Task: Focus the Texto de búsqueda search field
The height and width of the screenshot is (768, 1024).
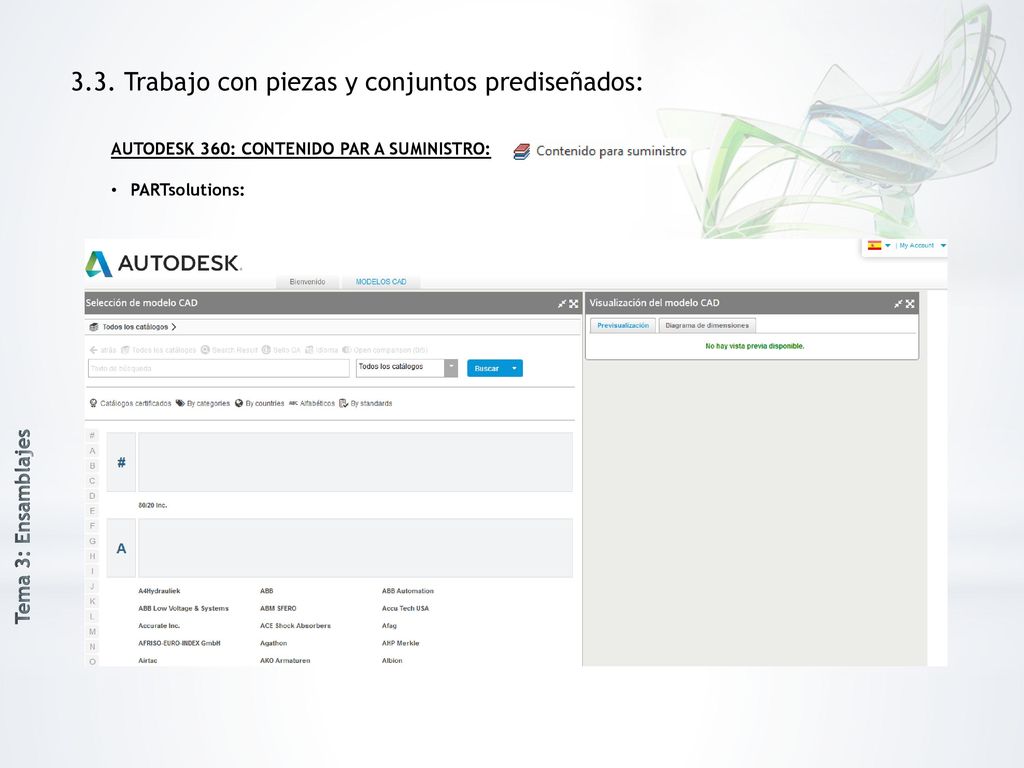Action: (219, 368)
